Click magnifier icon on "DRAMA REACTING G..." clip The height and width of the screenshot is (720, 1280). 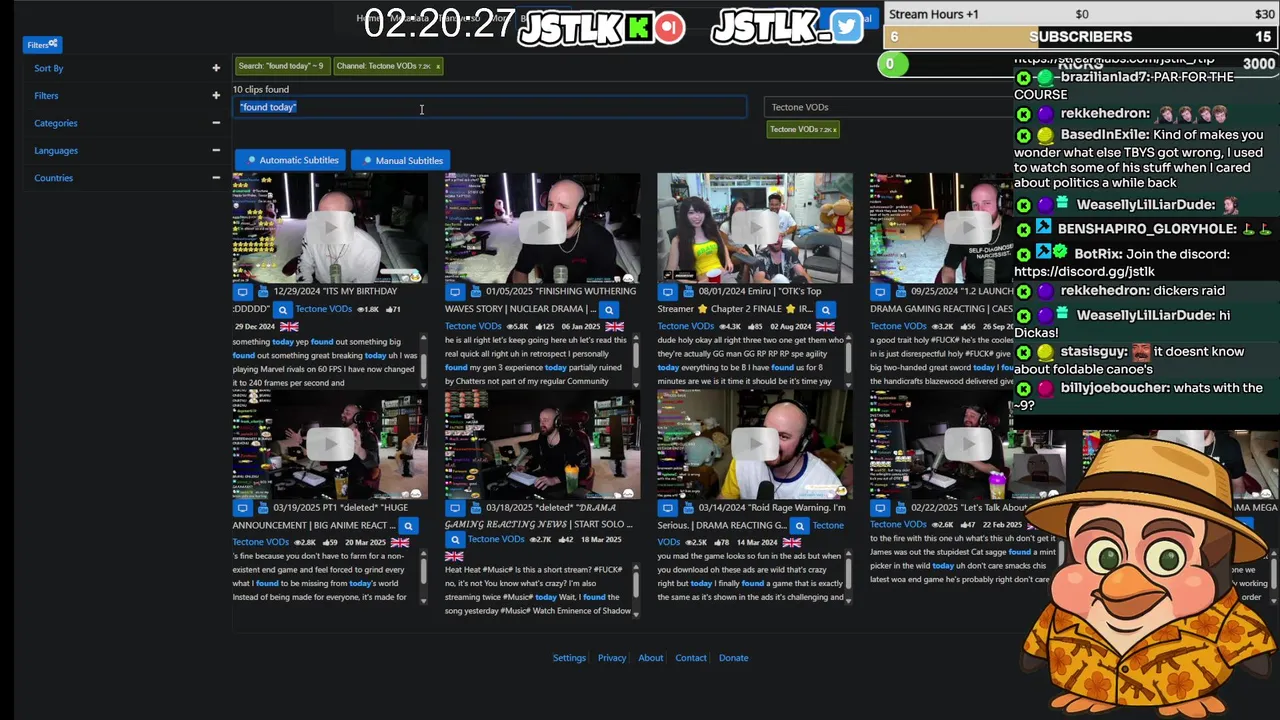[x=798, y=526]
